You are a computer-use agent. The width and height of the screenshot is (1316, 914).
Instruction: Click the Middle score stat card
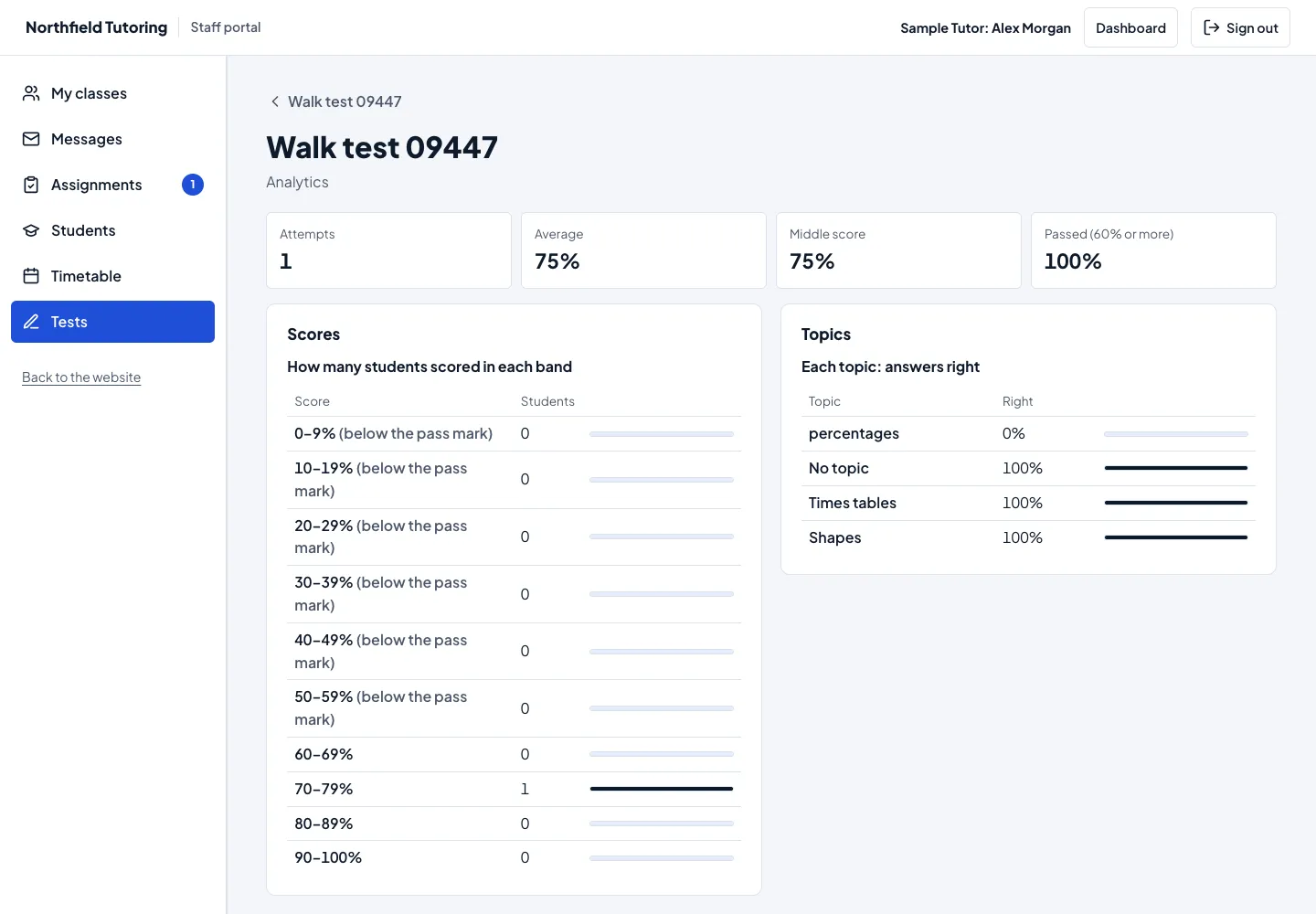(x=898, y=250)
